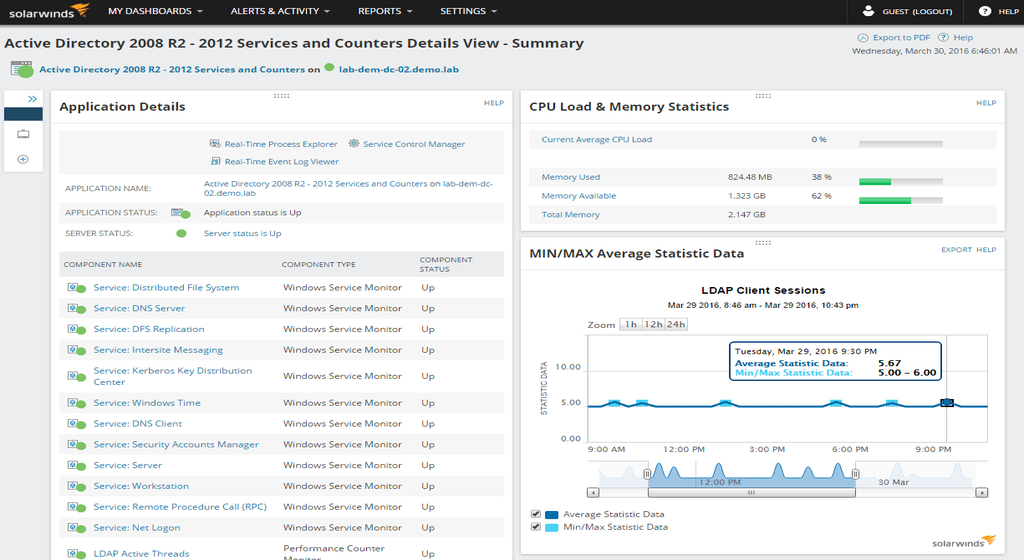Uncheck the Min/Max Statistic Data checkbox

pyautogui.click(x=536, y=527)
